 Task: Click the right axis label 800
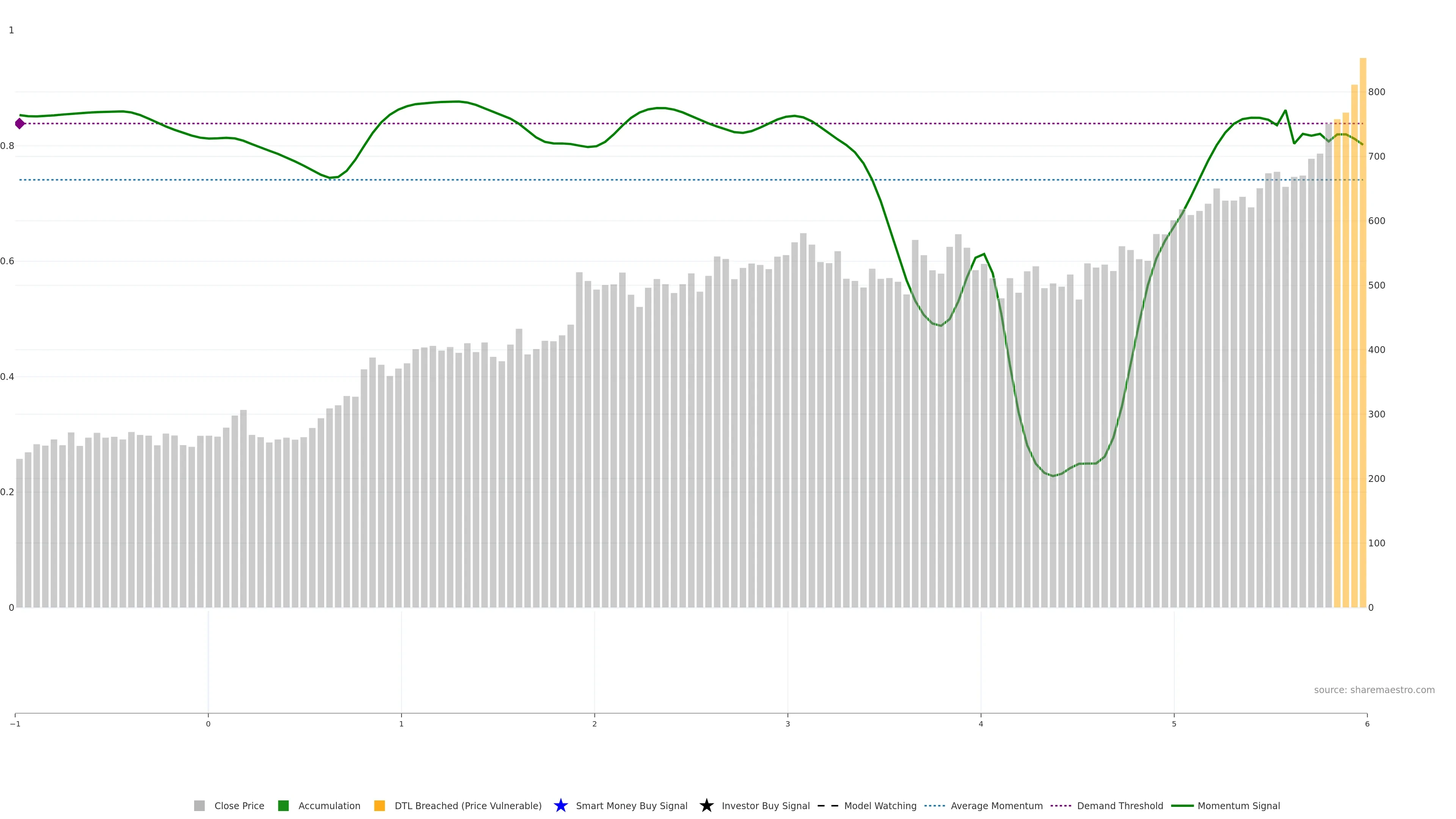tap(1376, 91)
